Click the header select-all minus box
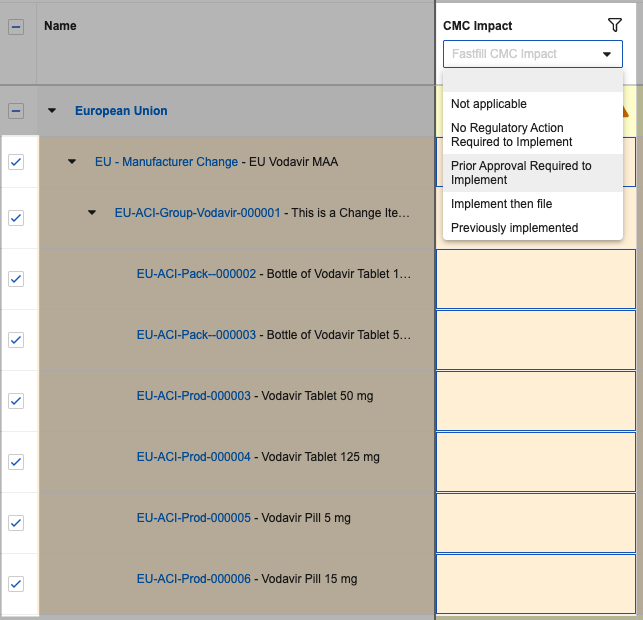The width and height of the screenshot is (643, 620). click(16, 28)
